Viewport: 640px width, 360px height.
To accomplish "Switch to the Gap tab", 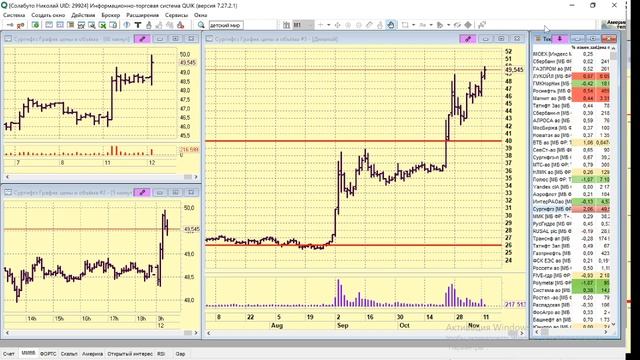I will click(x=180, y=354).
